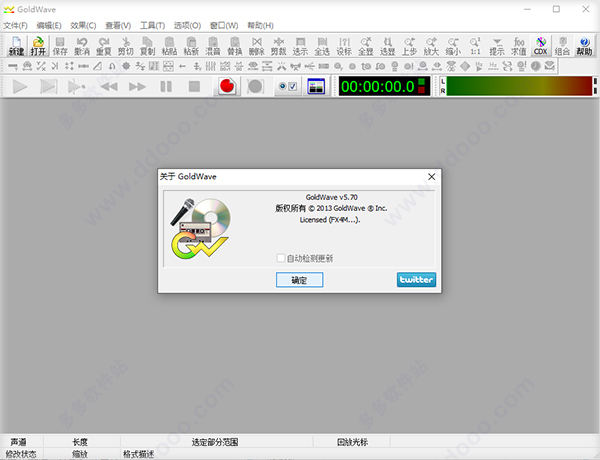Click the 粘贴 (Paste) toolbar icon
The height and width of the screenshot is (460, 600).
pos(169,46)
